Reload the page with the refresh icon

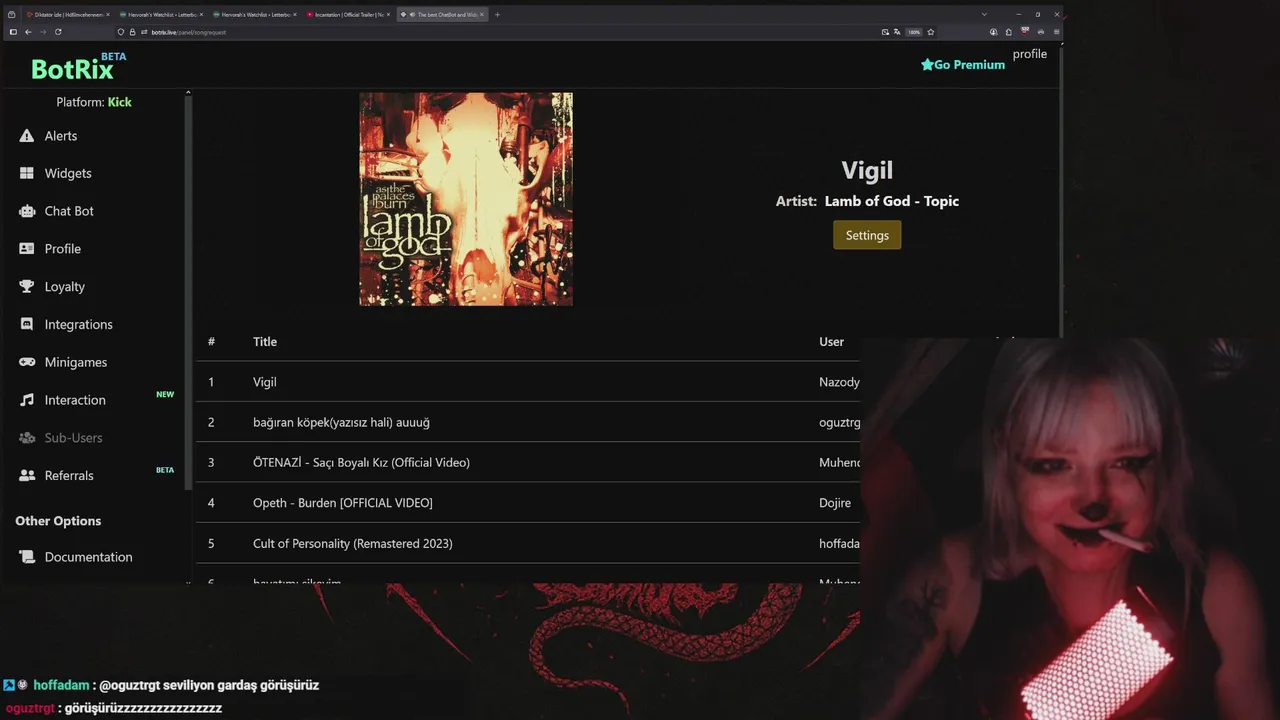[x=58, y=32]
